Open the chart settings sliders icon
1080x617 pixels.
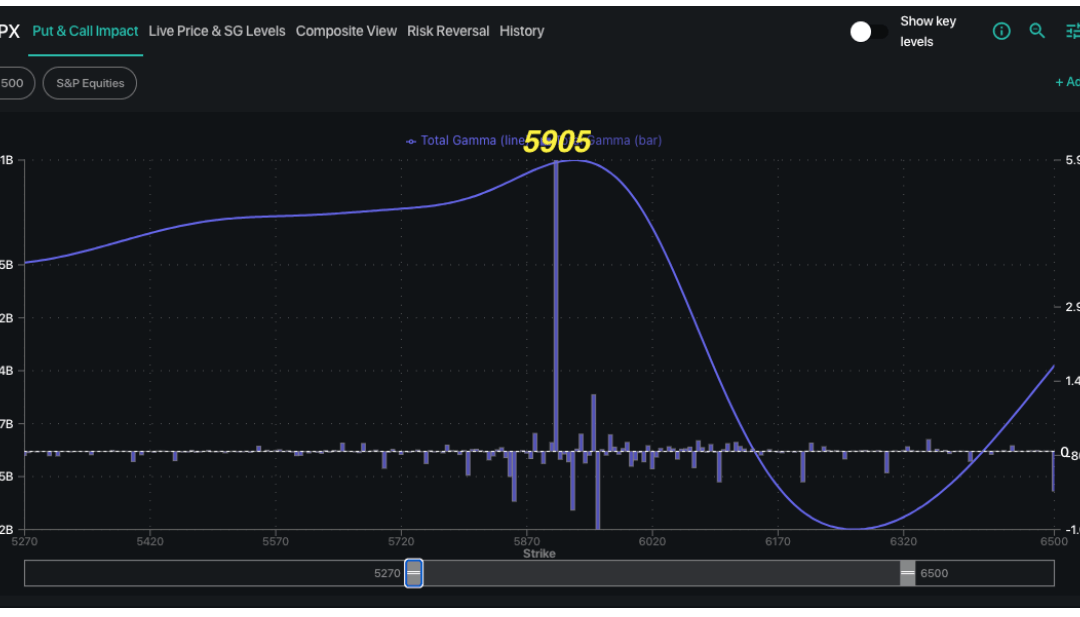(x=1072, y=31)
